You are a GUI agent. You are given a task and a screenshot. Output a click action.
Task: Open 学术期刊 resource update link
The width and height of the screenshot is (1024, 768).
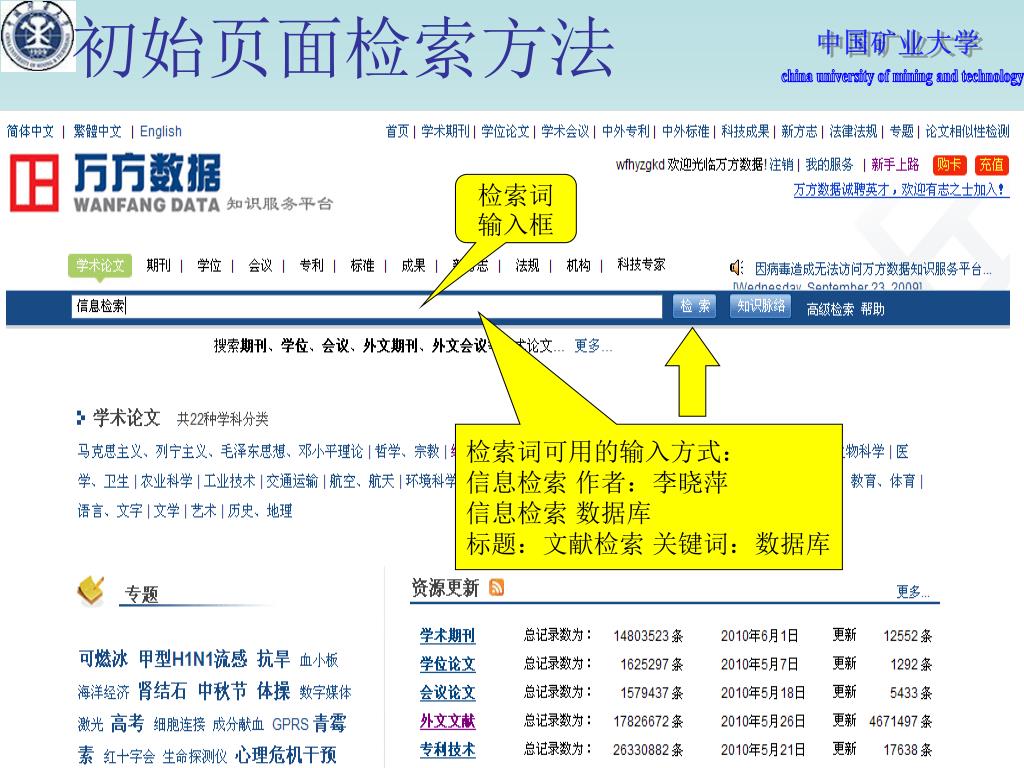click(447, 635)
